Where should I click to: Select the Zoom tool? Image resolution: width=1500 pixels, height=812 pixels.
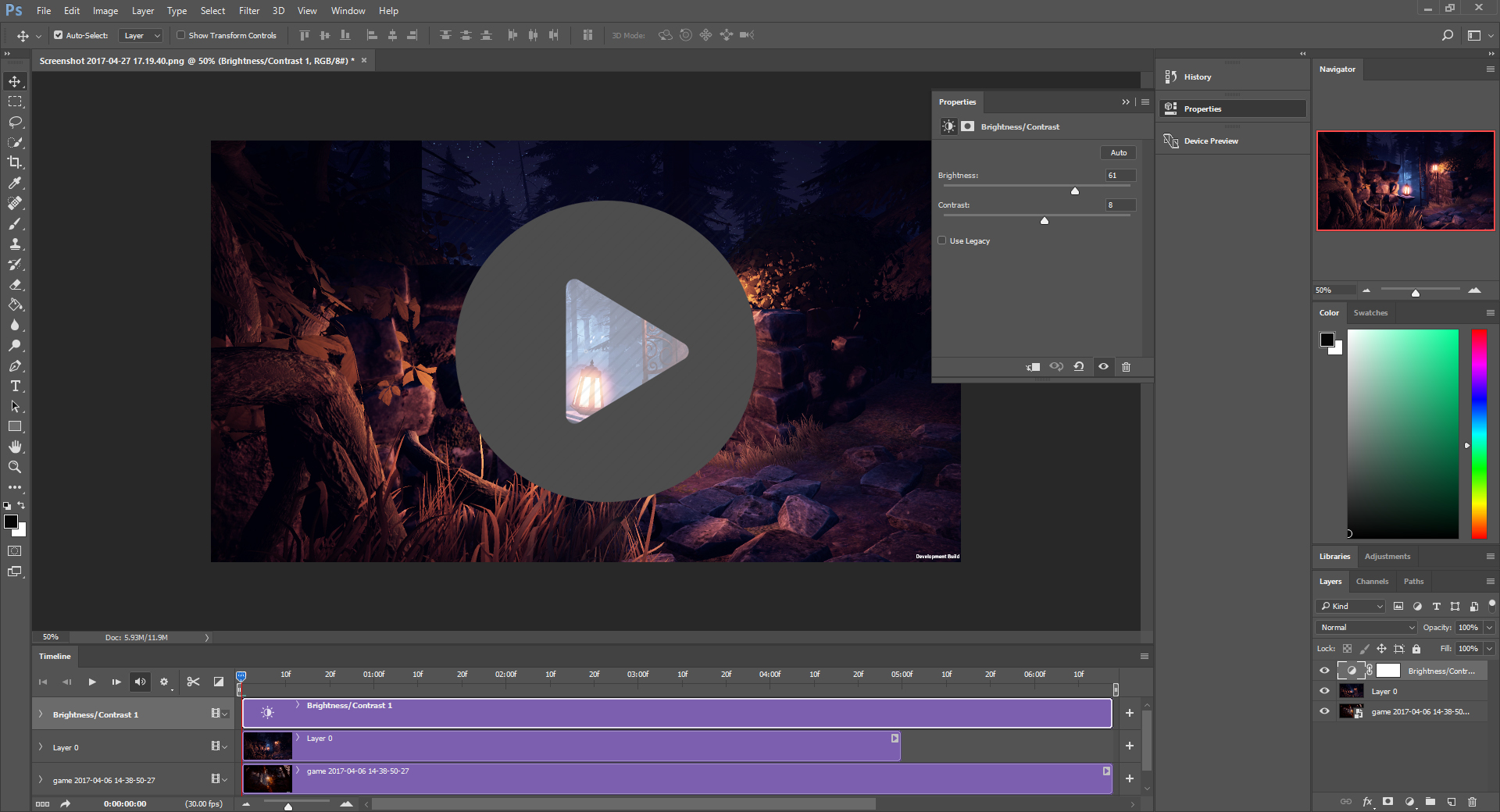15,467
